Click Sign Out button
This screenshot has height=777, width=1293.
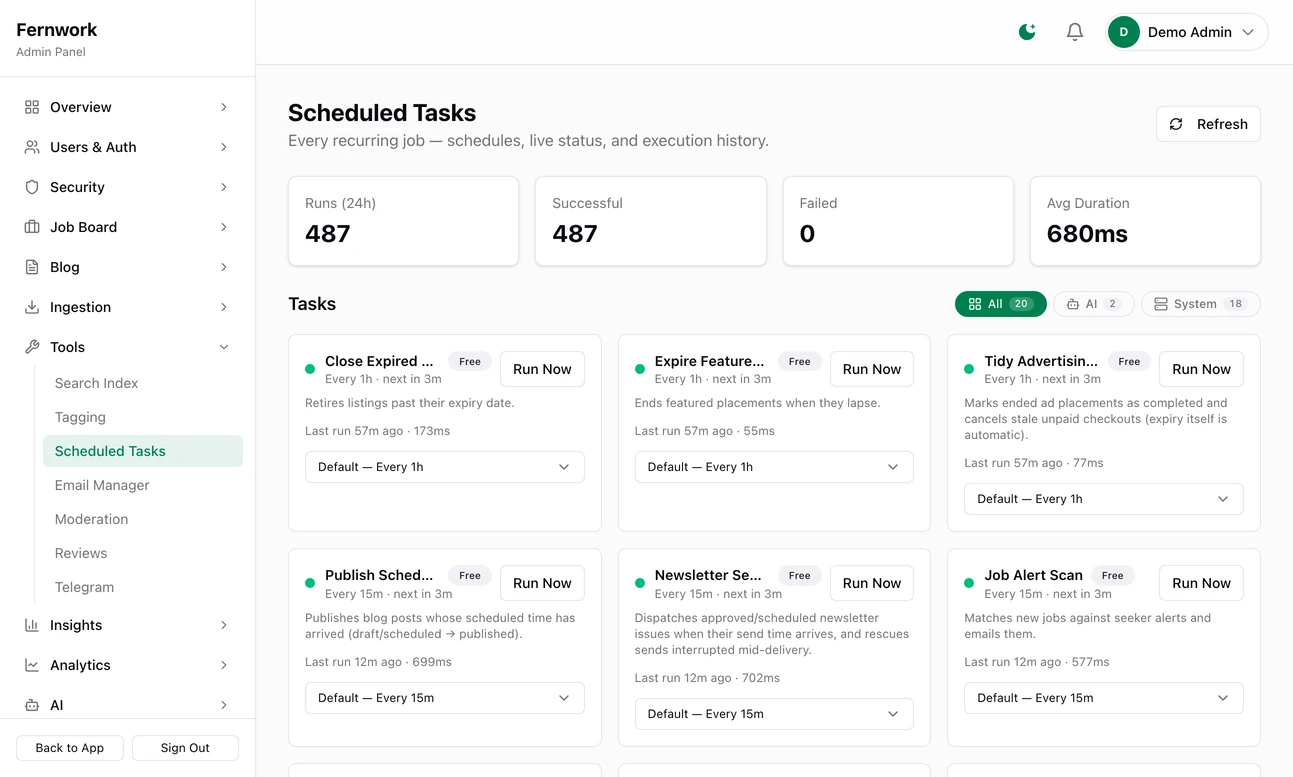[185, 748]
